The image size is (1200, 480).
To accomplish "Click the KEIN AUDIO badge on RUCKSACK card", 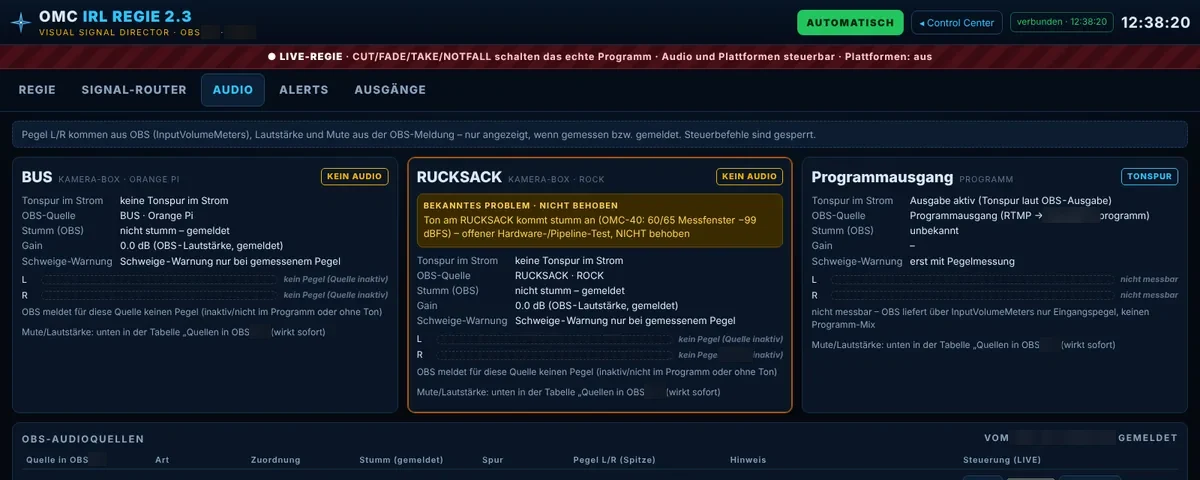I will pyautogui.click(x=749, y=176).
